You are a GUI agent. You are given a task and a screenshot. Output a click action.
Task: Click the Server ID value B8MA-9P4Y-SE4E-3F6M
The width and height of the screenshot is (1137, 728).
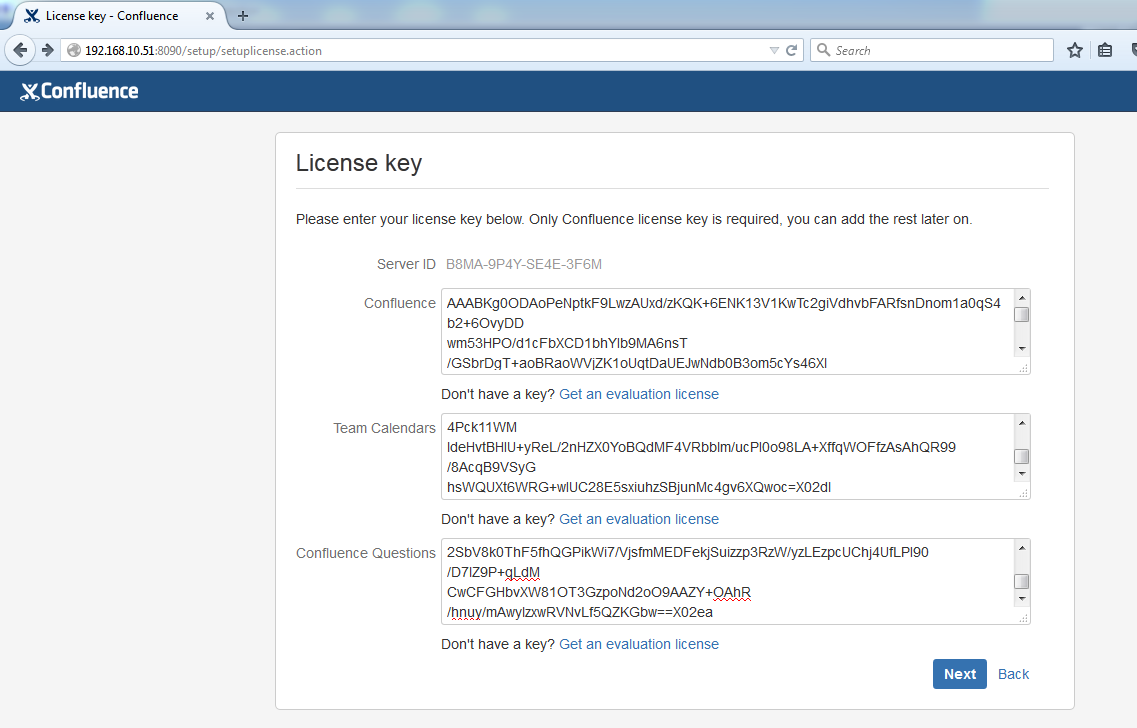(x=524, y=265)
